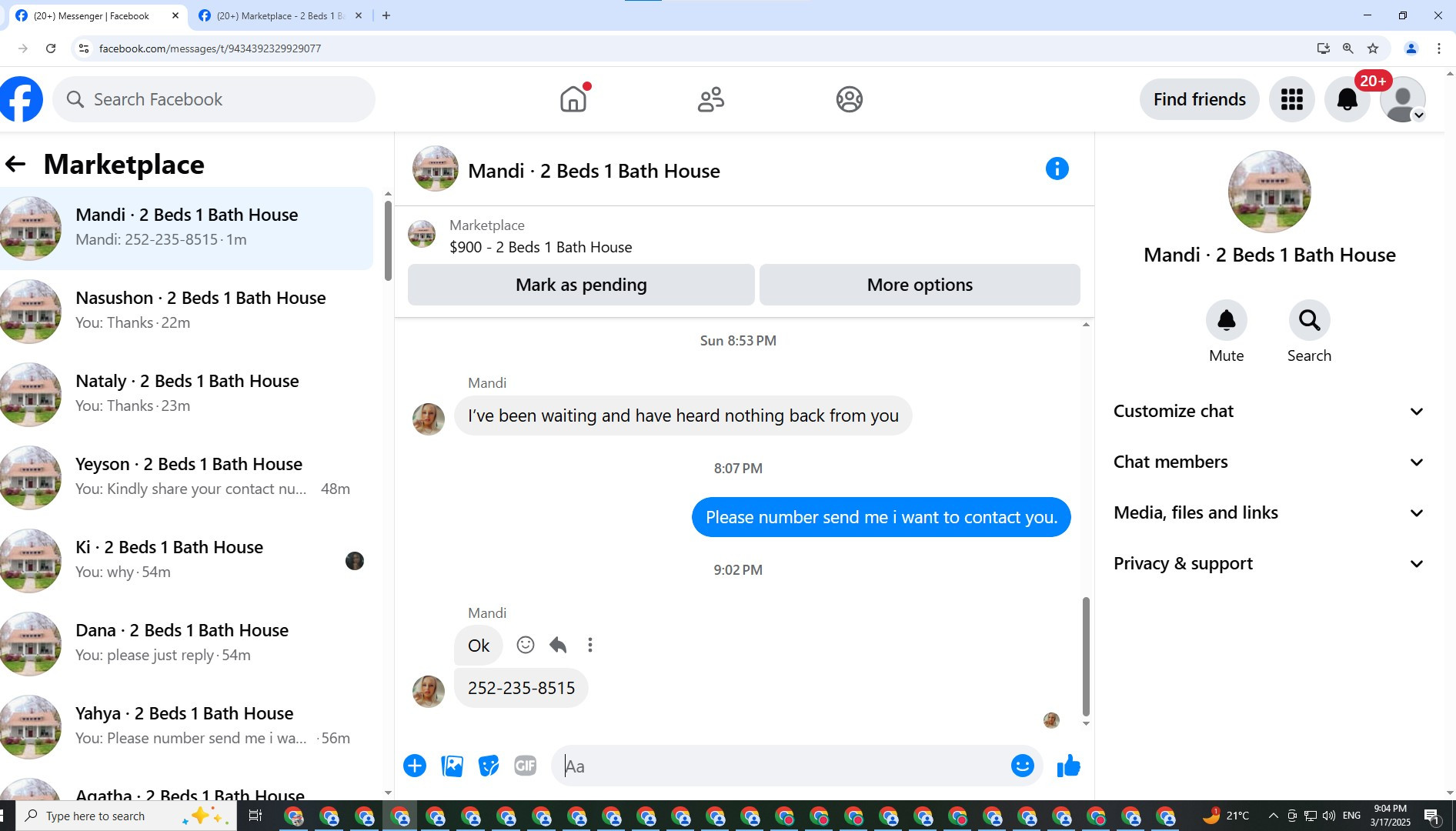Image resolution: width=1456 pixels, height=831 pixels.
Task: Open the Facebook logo home link
Action: 21,99
